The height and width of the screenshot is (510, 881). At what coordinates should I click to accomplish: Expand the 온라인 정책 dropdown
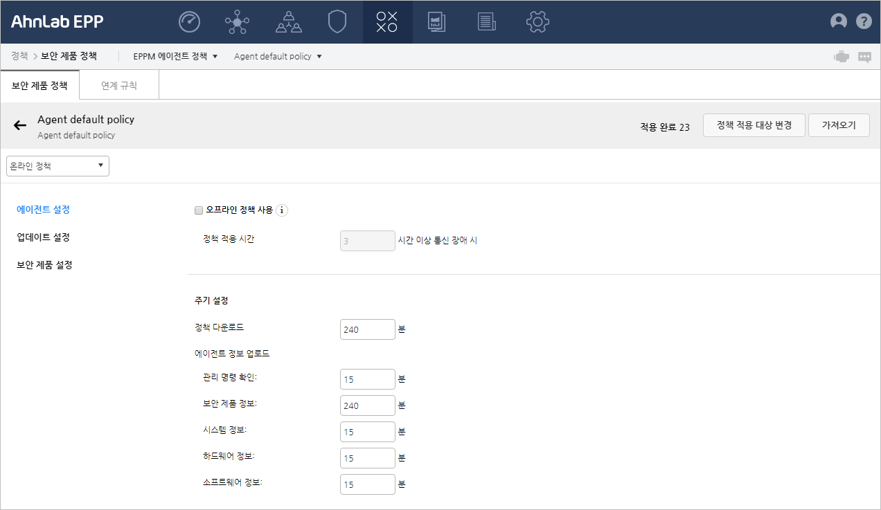57,166
